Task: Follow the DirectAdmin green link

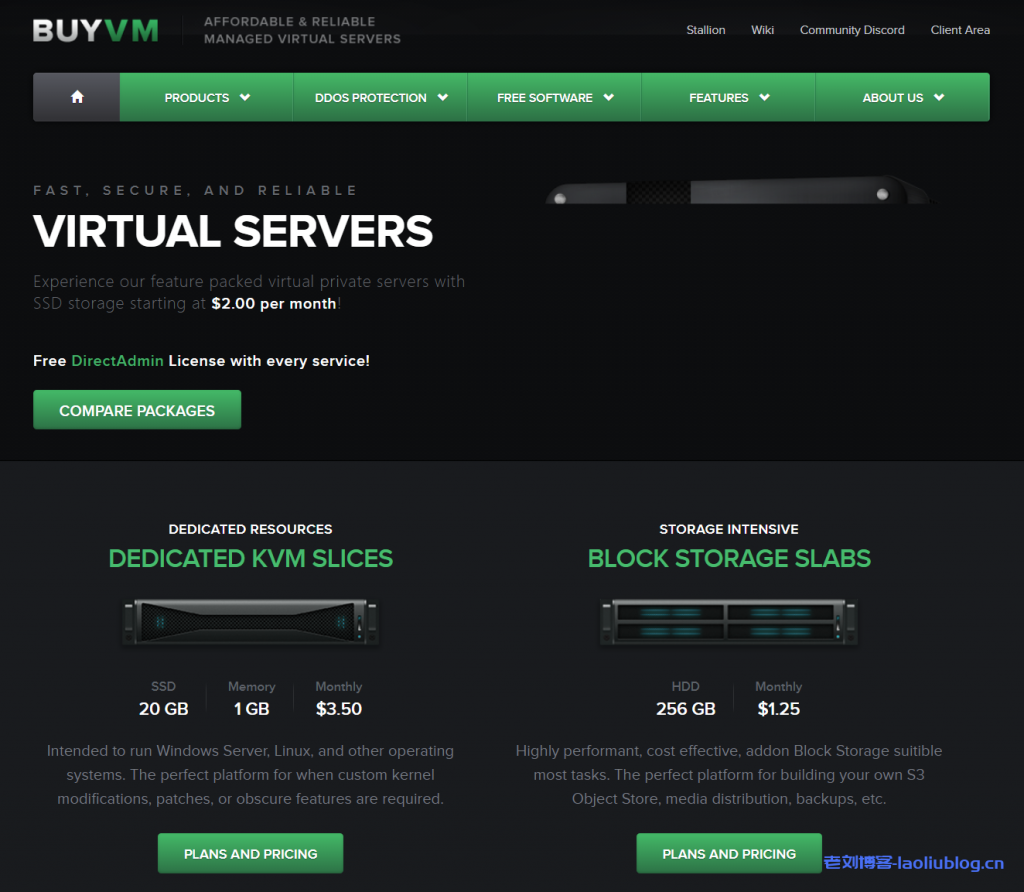Action: (117, 360)
